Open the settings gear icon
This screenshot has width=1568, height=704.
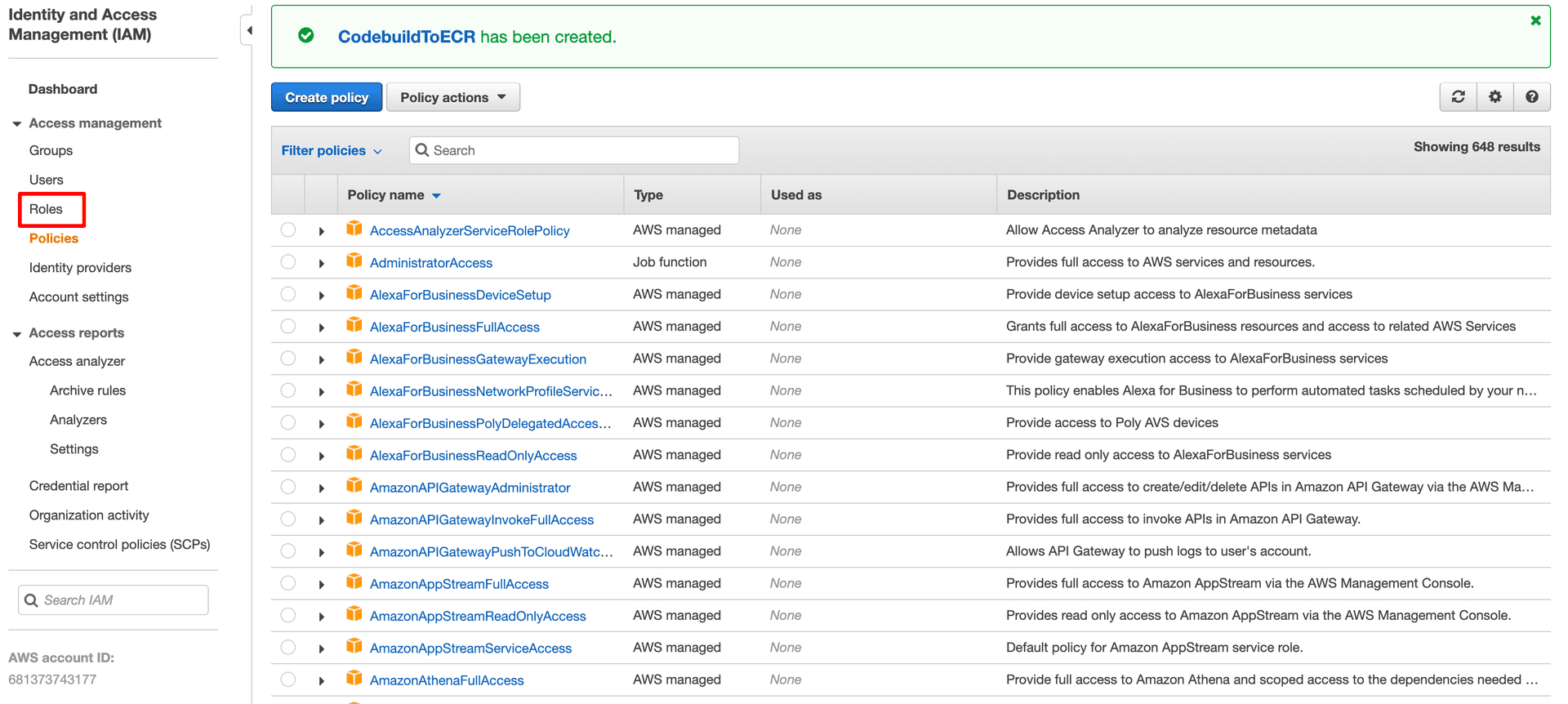pos(1494,97)
